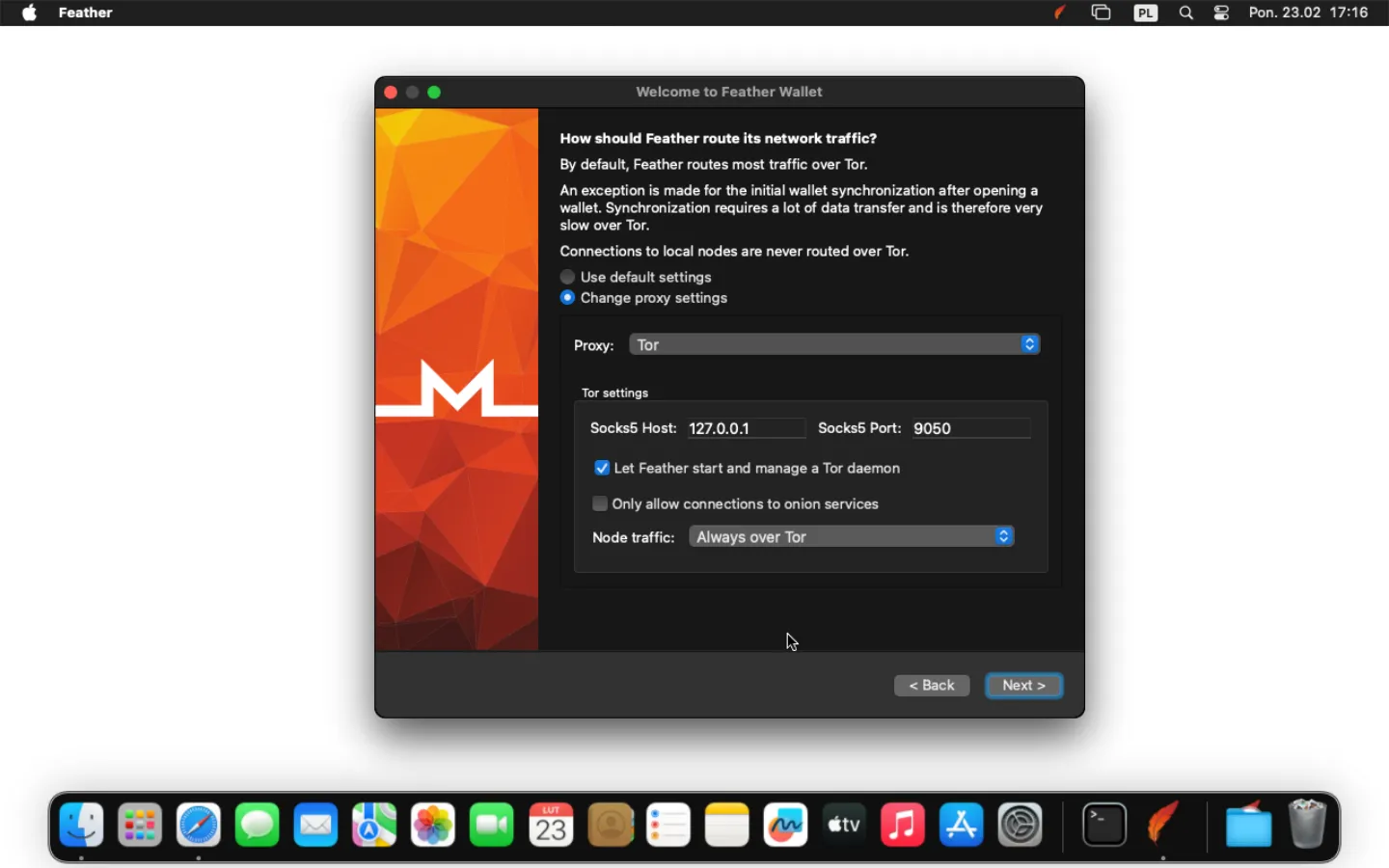Screen dimensions: 1389x868
Task: Open Messages in the dock
Action: [259, 826]
